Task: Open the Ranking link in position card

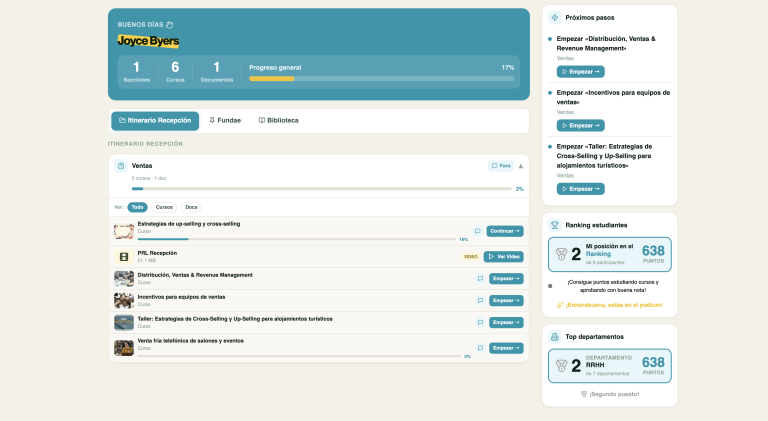Action: click(x=598, y=254)
